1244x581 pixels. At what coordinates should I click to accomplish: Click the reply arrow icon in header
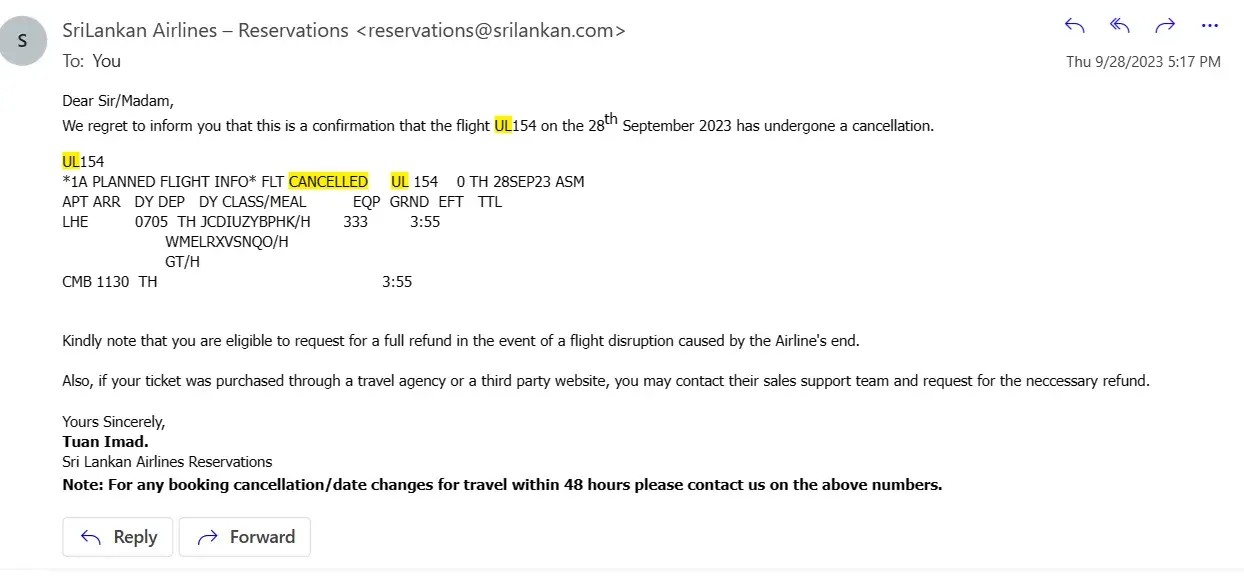(x=1075, y=26)
